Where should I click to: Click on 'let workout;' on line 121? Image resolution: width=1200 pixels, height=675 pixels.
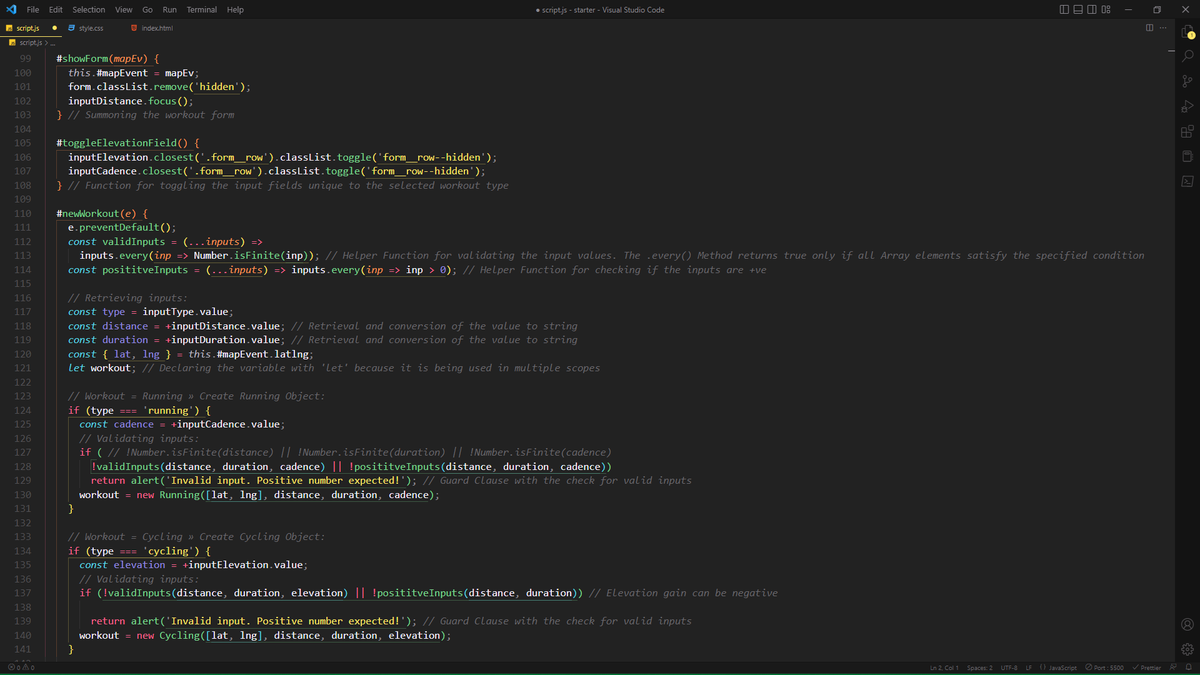coord(101,368)
